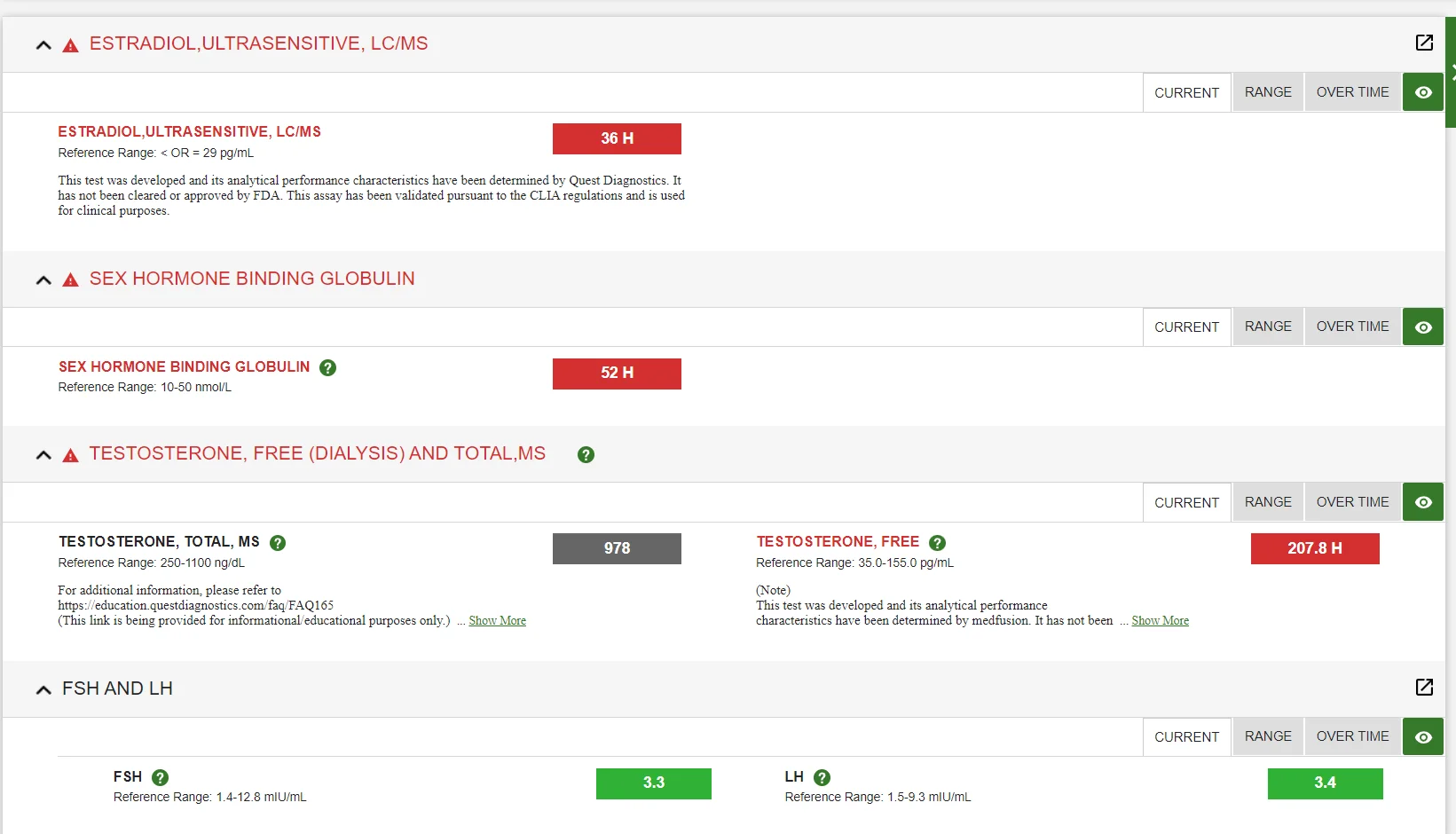Toggle eye visibility for Testosterone section

(1423, 502)
